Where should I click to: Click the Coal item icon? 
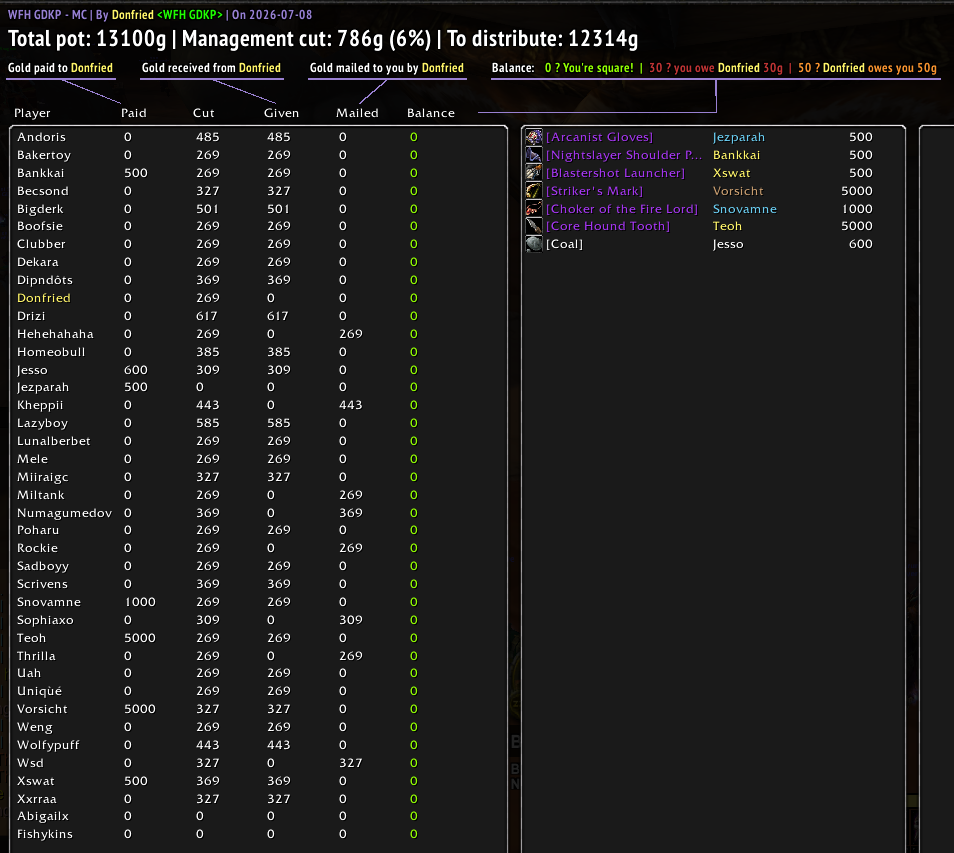point(534,244)
